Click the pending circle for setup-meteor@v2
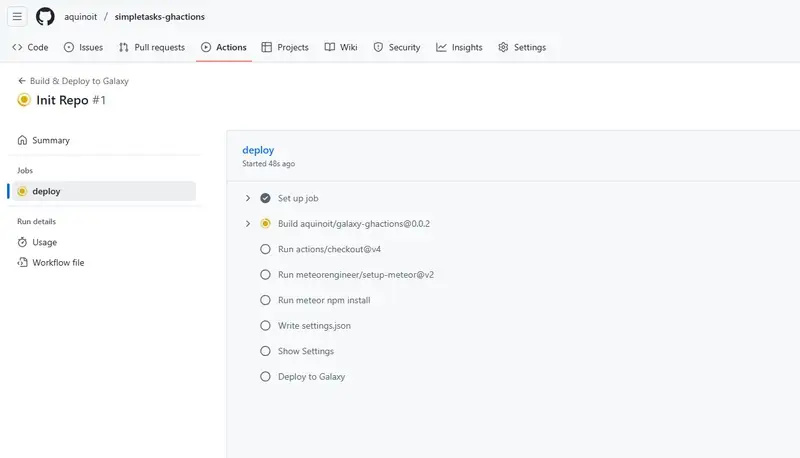Screen dimensions: 800x458 [265, 274]
